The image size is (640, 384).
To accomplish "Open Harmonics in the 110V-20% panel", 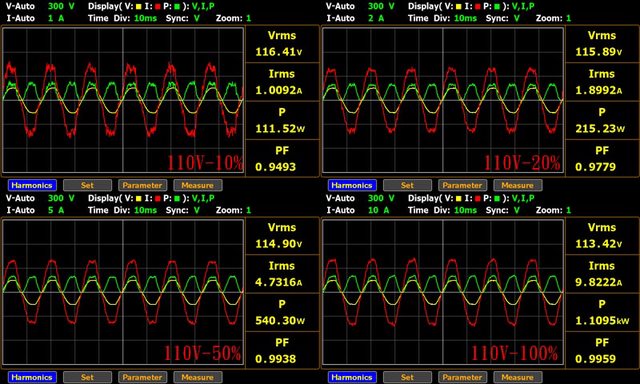I will [352, 185].
